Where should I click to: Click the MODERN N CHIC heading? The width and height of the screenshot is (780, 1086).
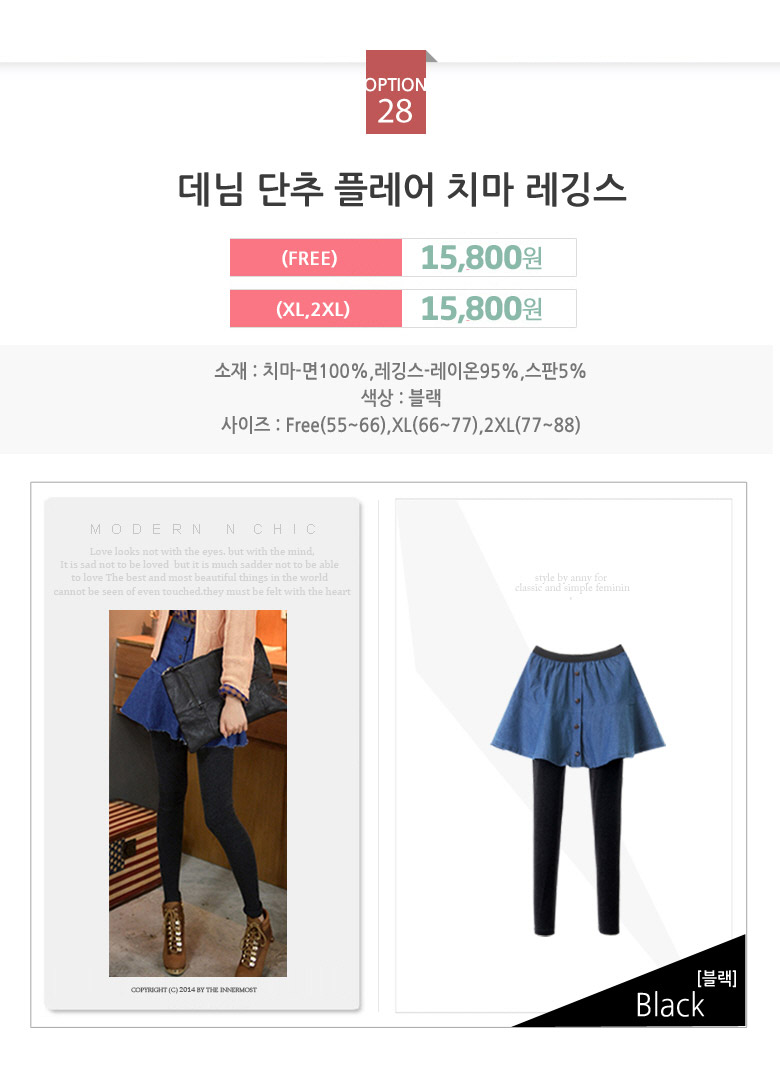click(203, 529)
